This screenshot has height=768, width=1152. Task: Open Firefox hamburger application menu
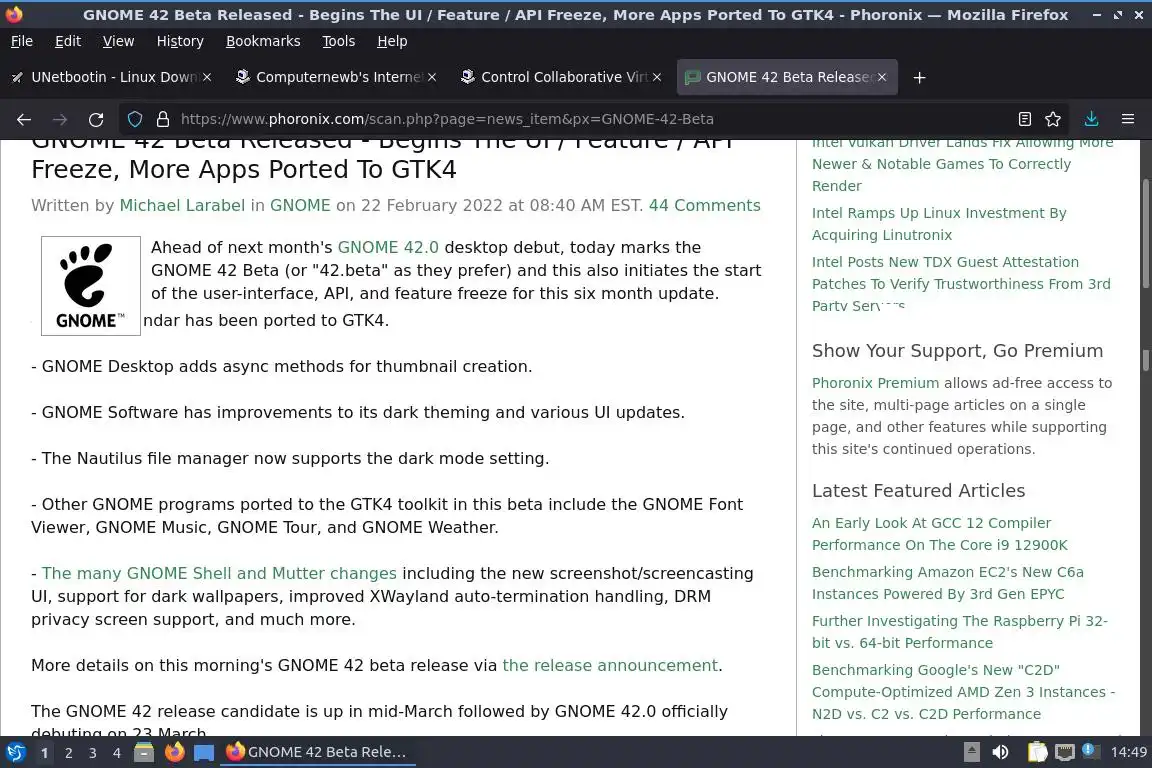[x=1128, y=119]
